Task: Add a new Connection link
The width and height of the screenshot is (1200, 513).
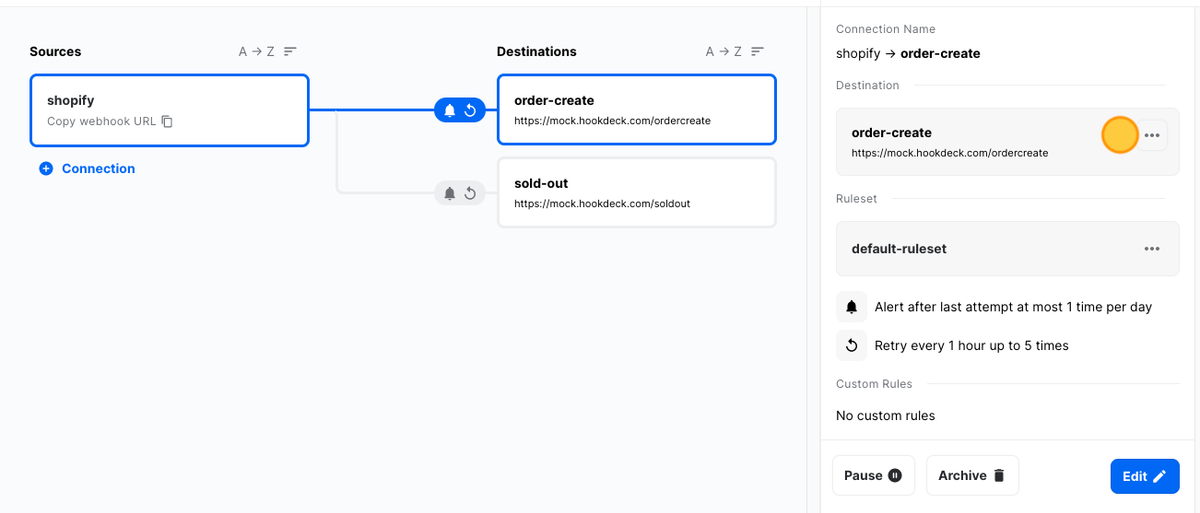Action: 98,169
